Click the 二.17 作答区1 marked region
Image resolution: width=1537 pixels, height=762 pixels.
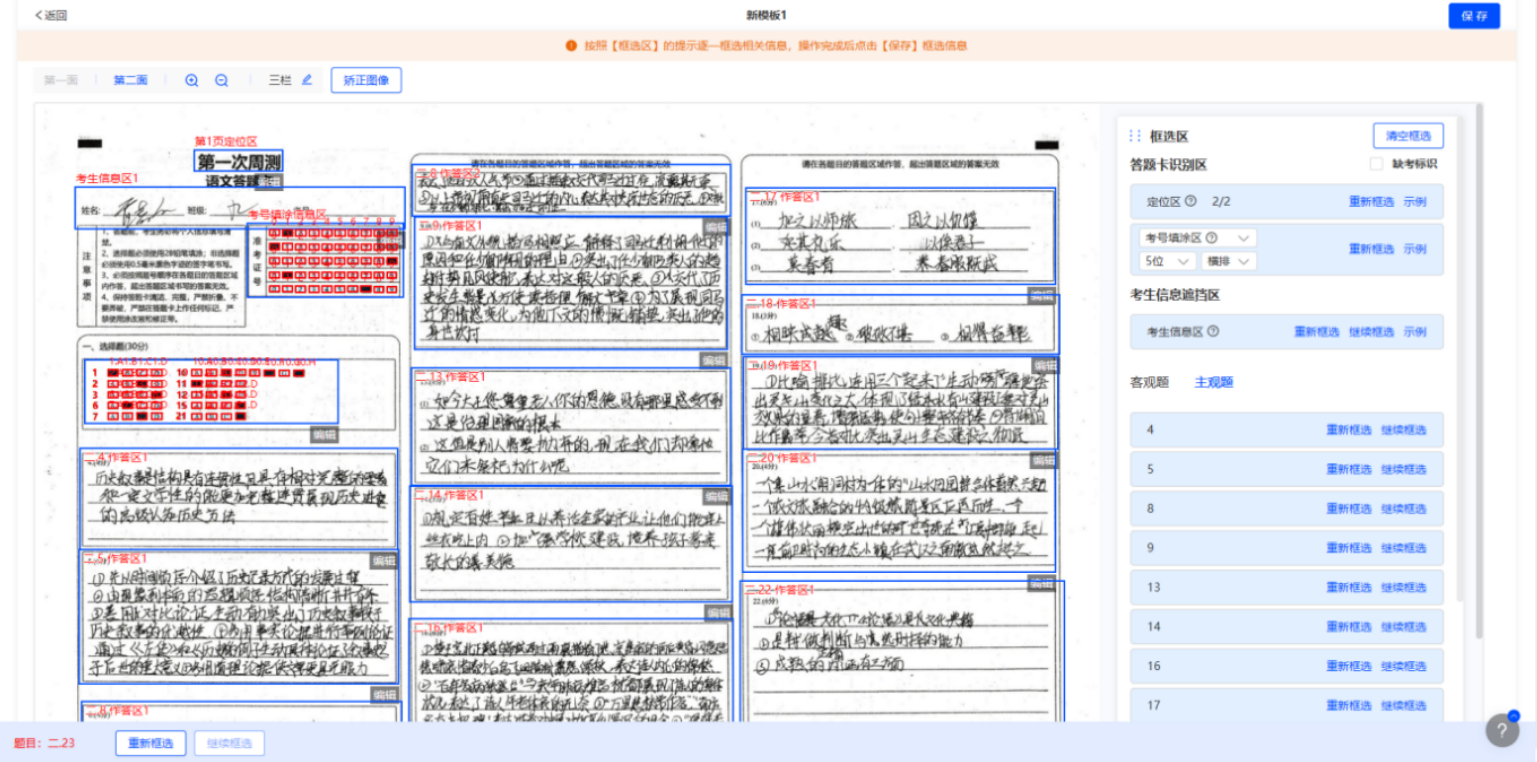pyautogui.click(x=900, y=236)
